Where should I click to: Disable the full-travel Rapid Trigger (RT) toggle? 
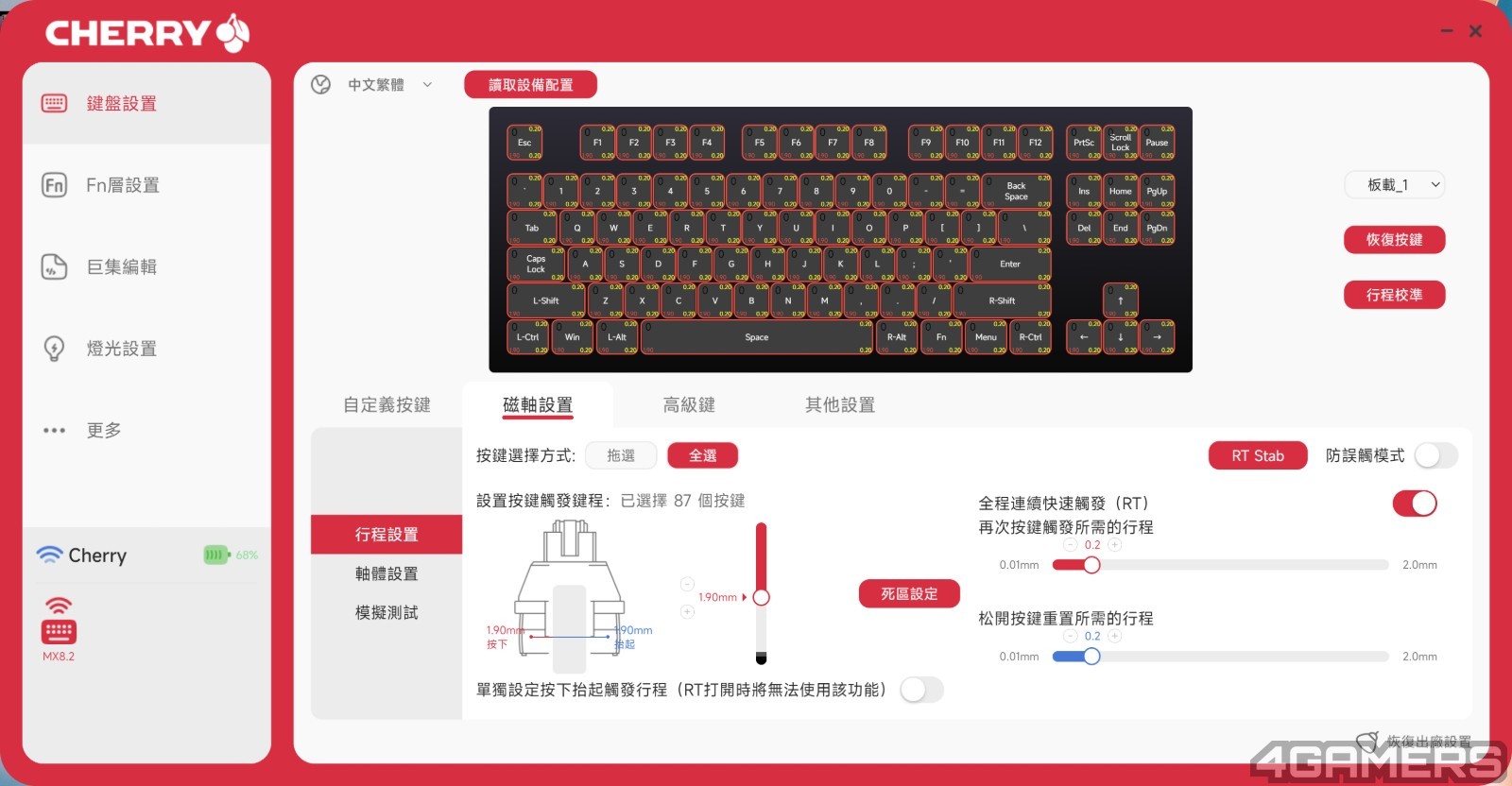point(1414,504)
